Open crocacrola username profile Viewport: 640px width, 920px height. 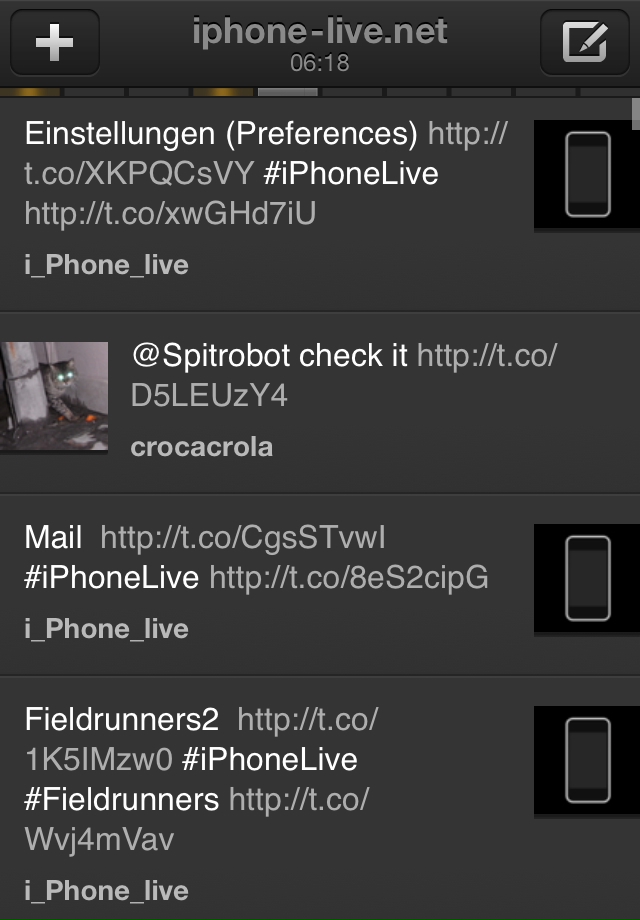(202, 447)
